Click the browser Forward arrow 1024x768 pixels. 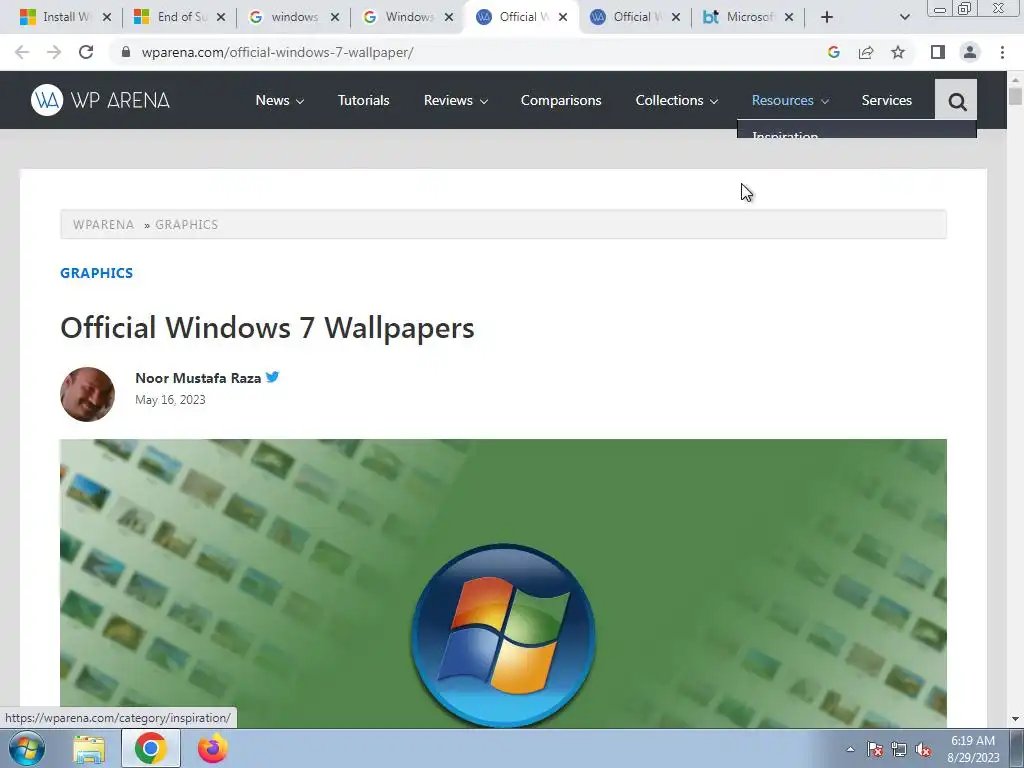(54, 52)
